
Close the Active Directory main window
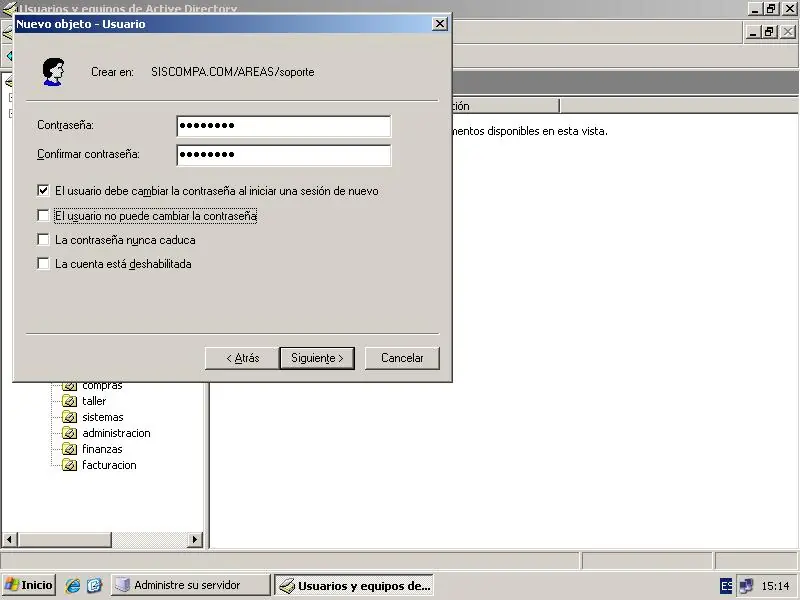click(789, 8)
